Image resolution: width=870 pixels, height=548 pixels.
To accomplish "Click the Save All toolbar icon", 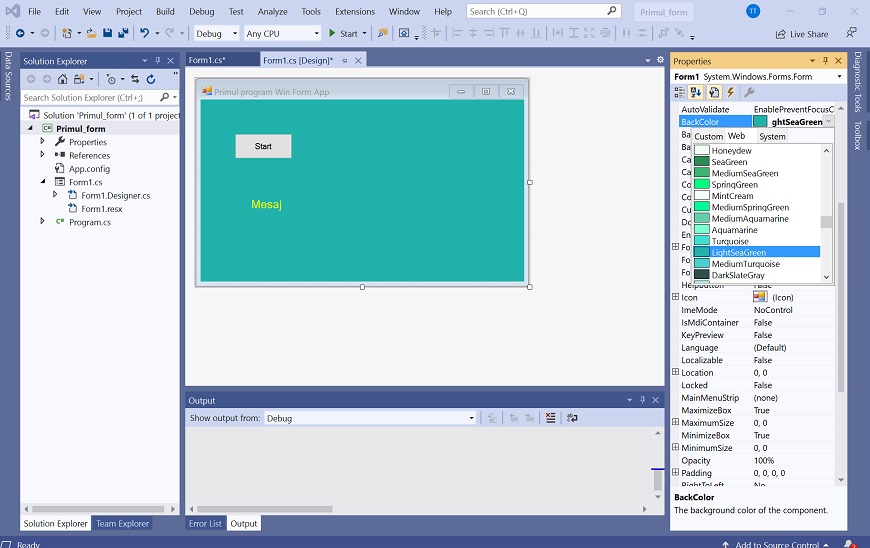I will (x=123, y=33).
